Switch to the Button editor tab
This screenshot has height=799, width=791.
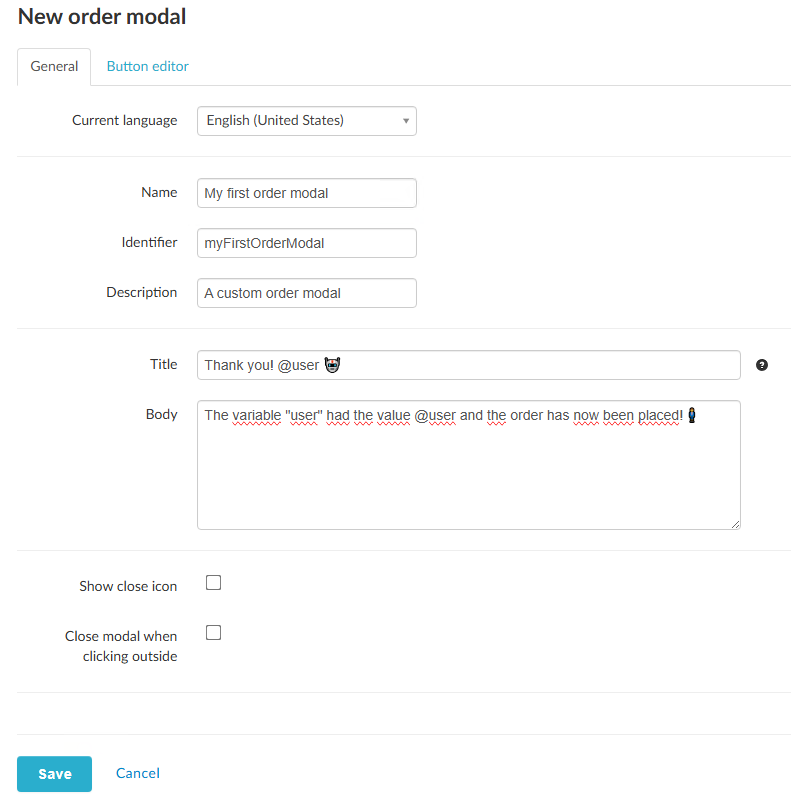pyautogui.click(x=147, y=66)
